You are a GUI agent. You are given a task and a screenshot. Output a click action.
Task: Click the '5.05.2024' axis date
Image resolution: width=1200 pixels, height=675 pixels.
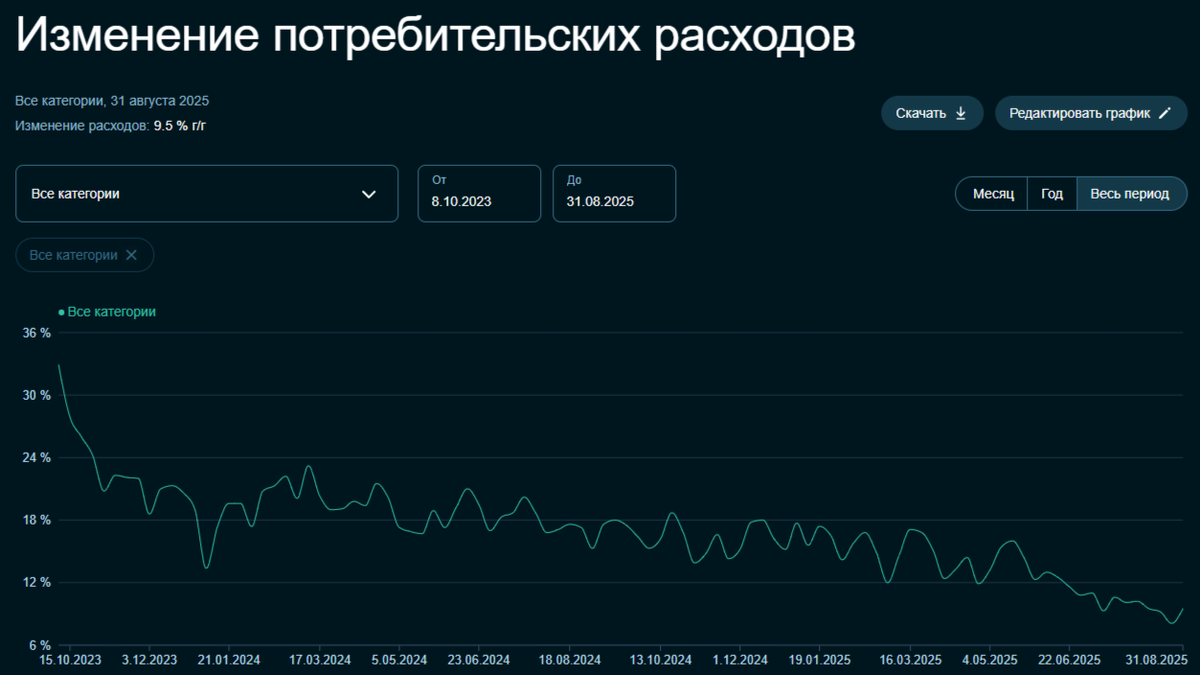point(399,660)
